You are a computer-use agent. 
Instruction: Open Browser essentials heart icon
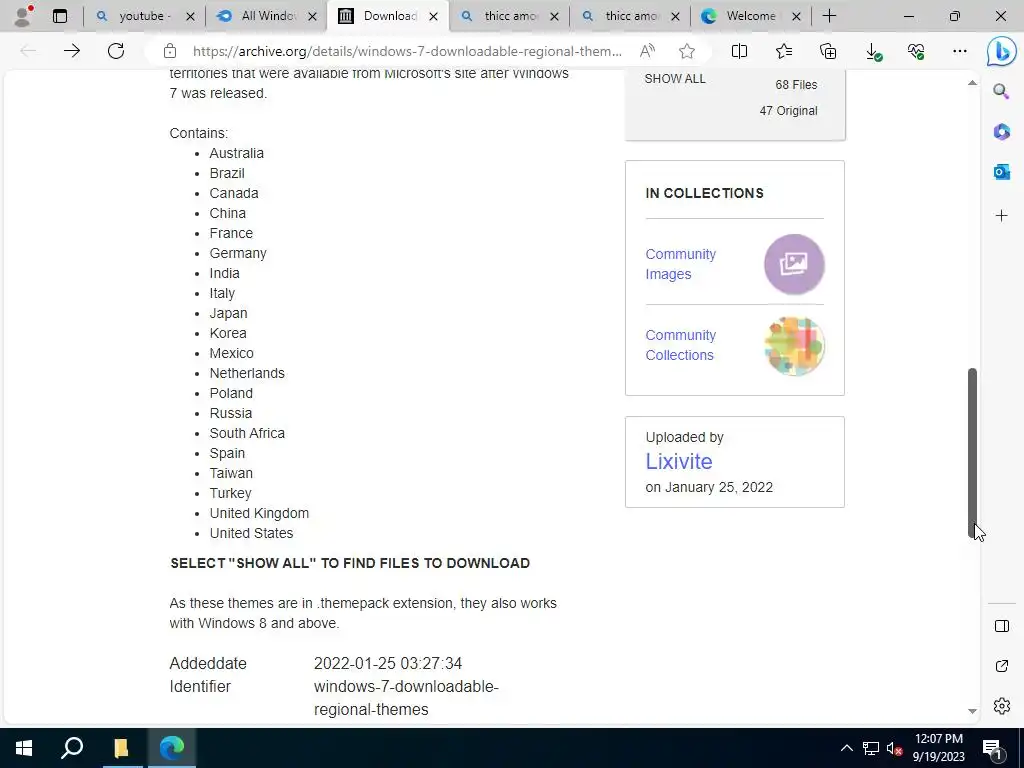(x=916, y=51)
